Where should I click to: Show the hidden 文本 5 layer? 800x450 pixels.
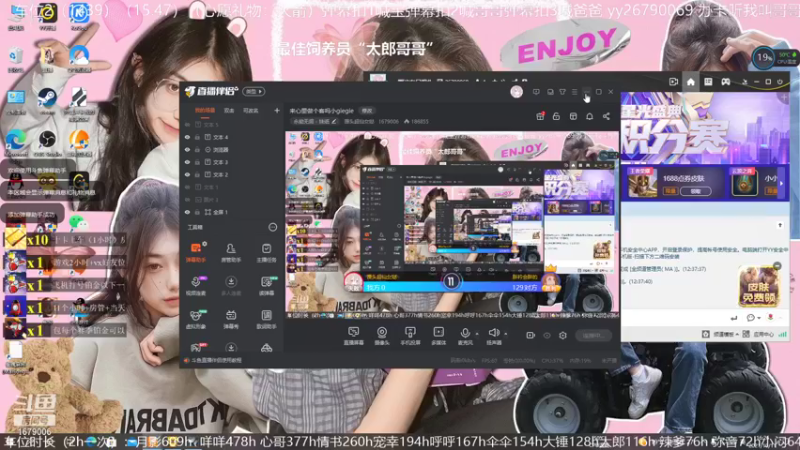(x=188, y=124)
